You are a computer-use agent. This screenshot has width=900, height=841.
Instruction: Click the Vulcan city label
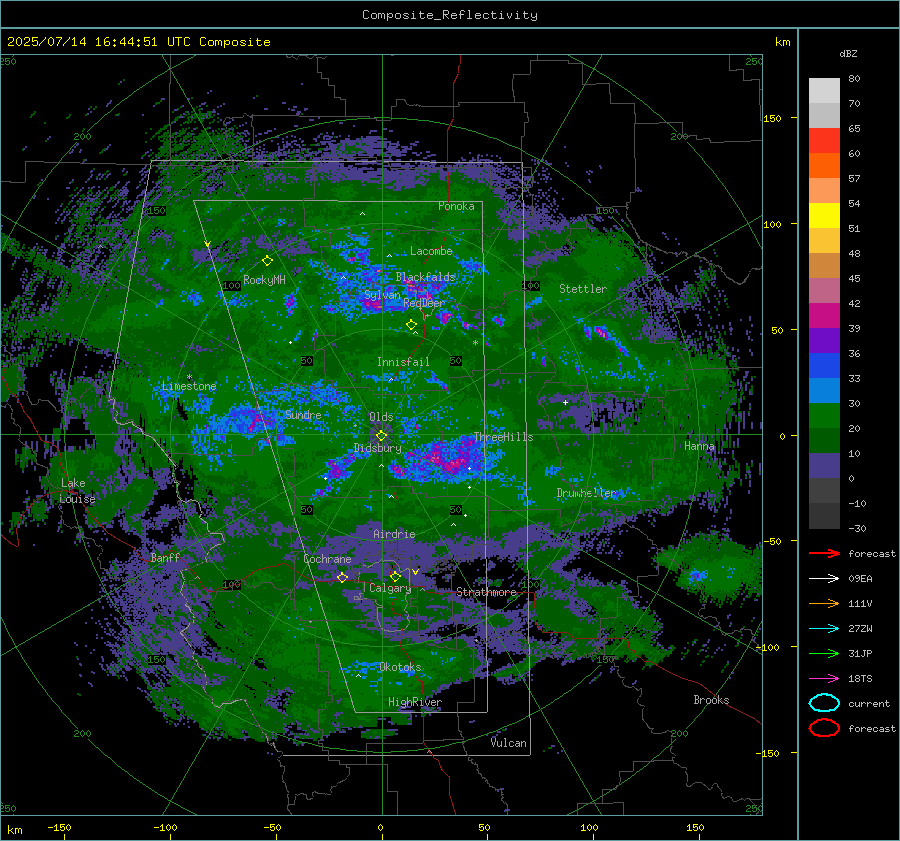pos(509,743)
